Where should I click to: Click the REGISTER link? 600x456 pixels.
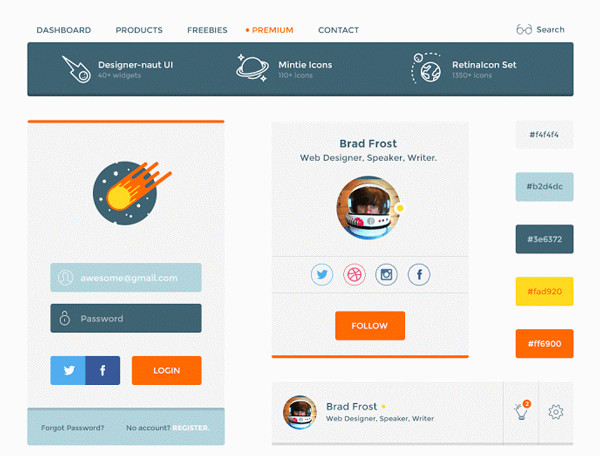coord(191,428)
